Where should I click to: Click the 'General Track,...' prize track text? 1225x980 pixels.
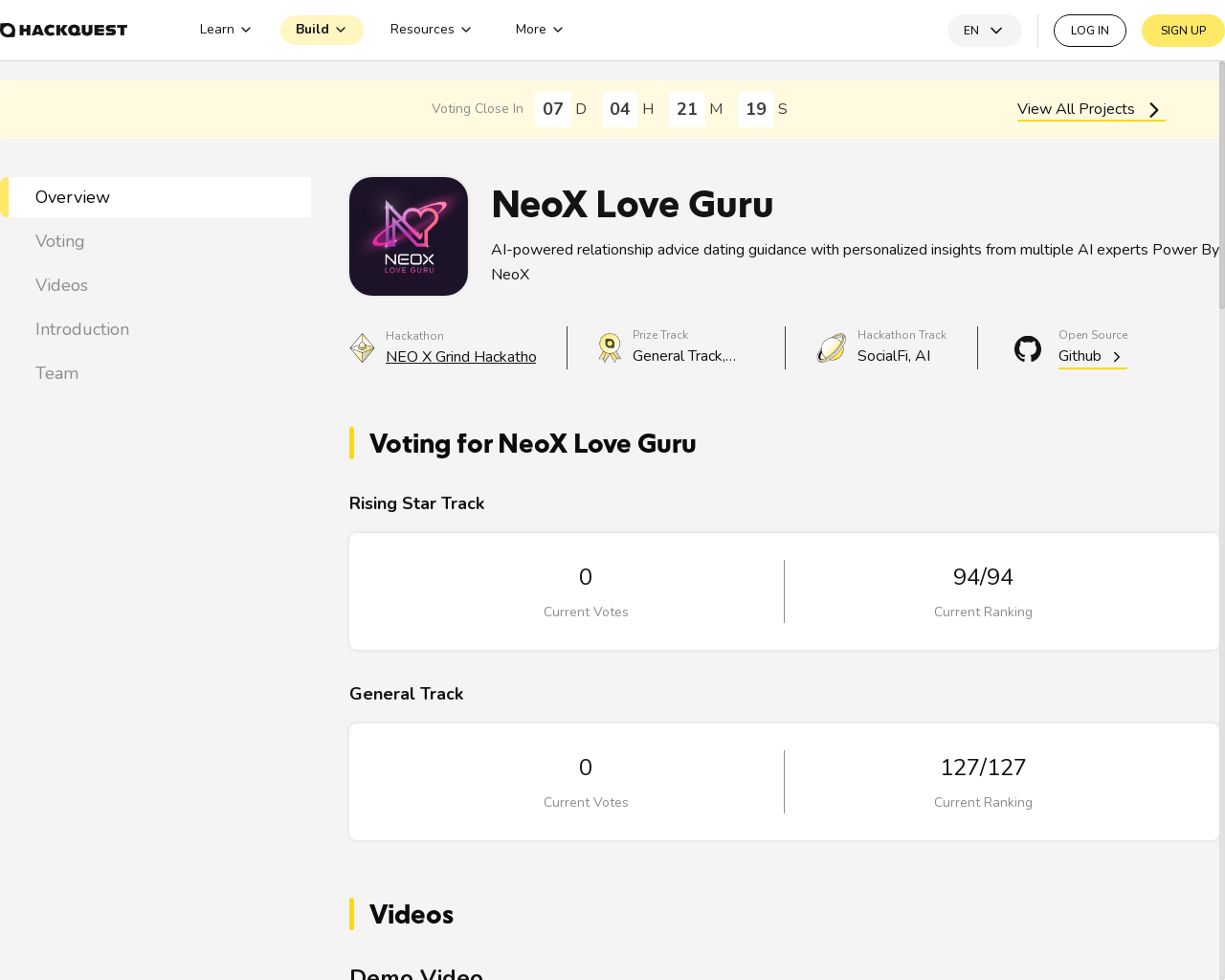(684, 356)
